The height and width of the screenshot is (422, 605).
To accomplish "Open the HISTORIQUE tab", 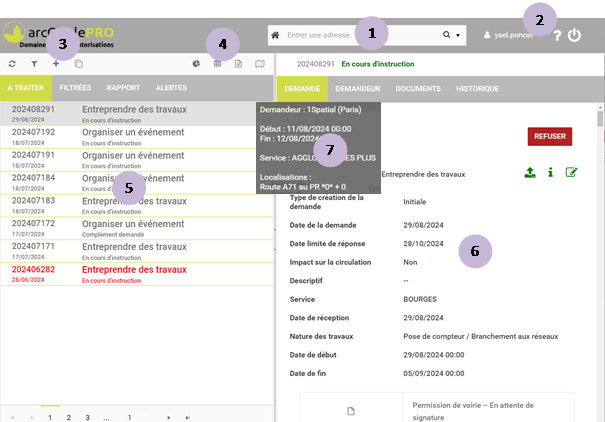I will (x=477, y=88).
